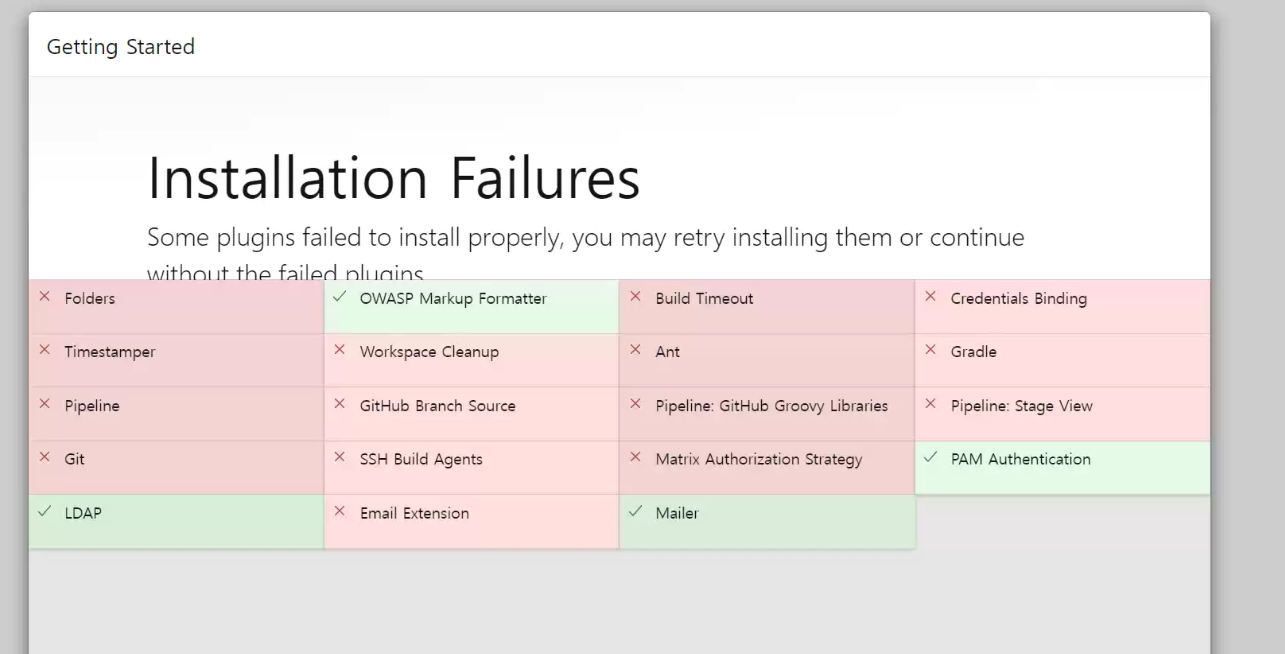The height and width of the screenshot is (654, 1285).
Task: Select the Pipeline plugin entry
Action: coord(176,414)
